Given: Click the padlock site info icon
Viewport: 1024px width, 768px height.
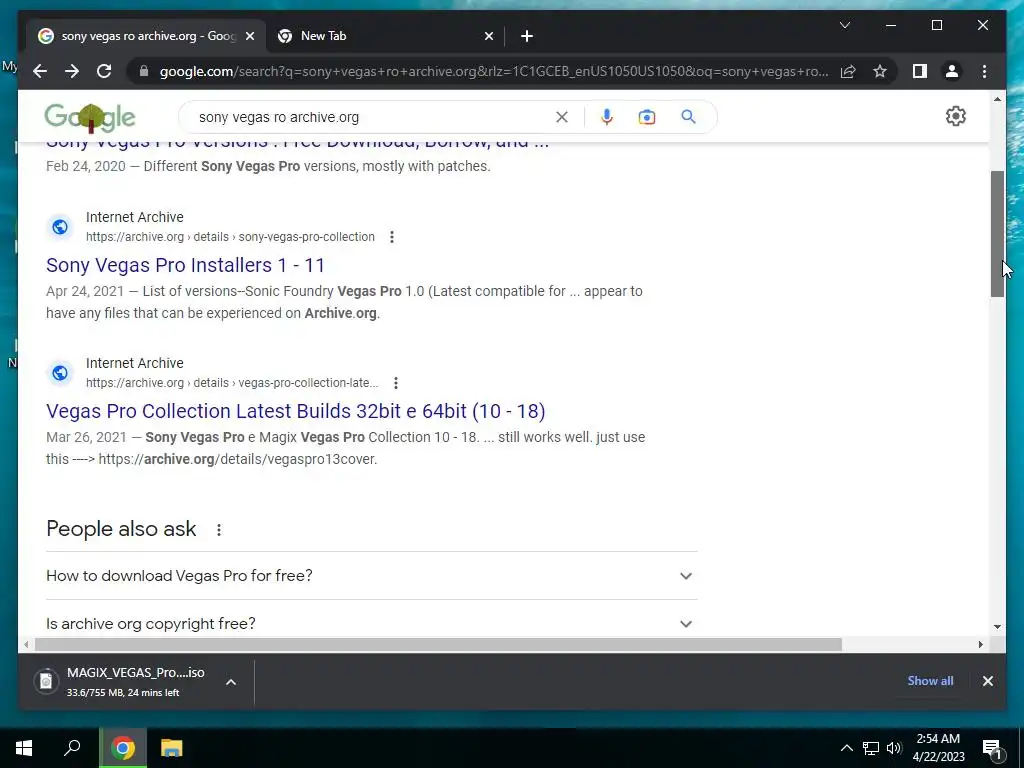Looking at the screenshot, I should [x=144, y=71].
